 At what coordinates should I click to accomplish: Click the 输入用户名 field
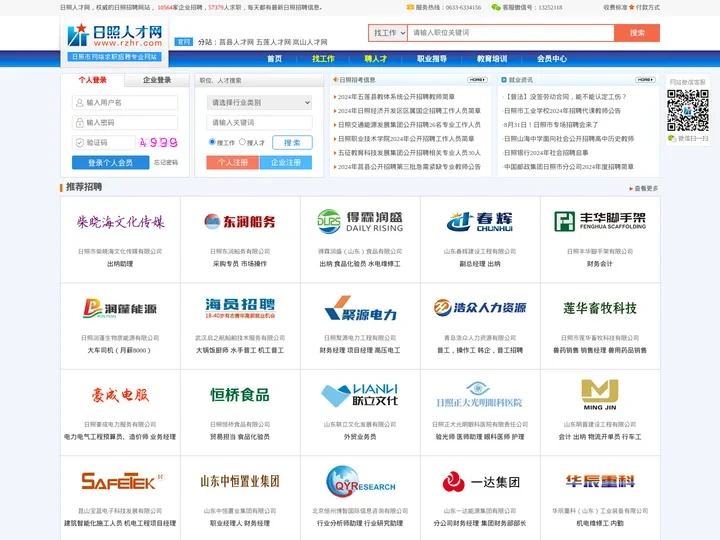point(125,102)
